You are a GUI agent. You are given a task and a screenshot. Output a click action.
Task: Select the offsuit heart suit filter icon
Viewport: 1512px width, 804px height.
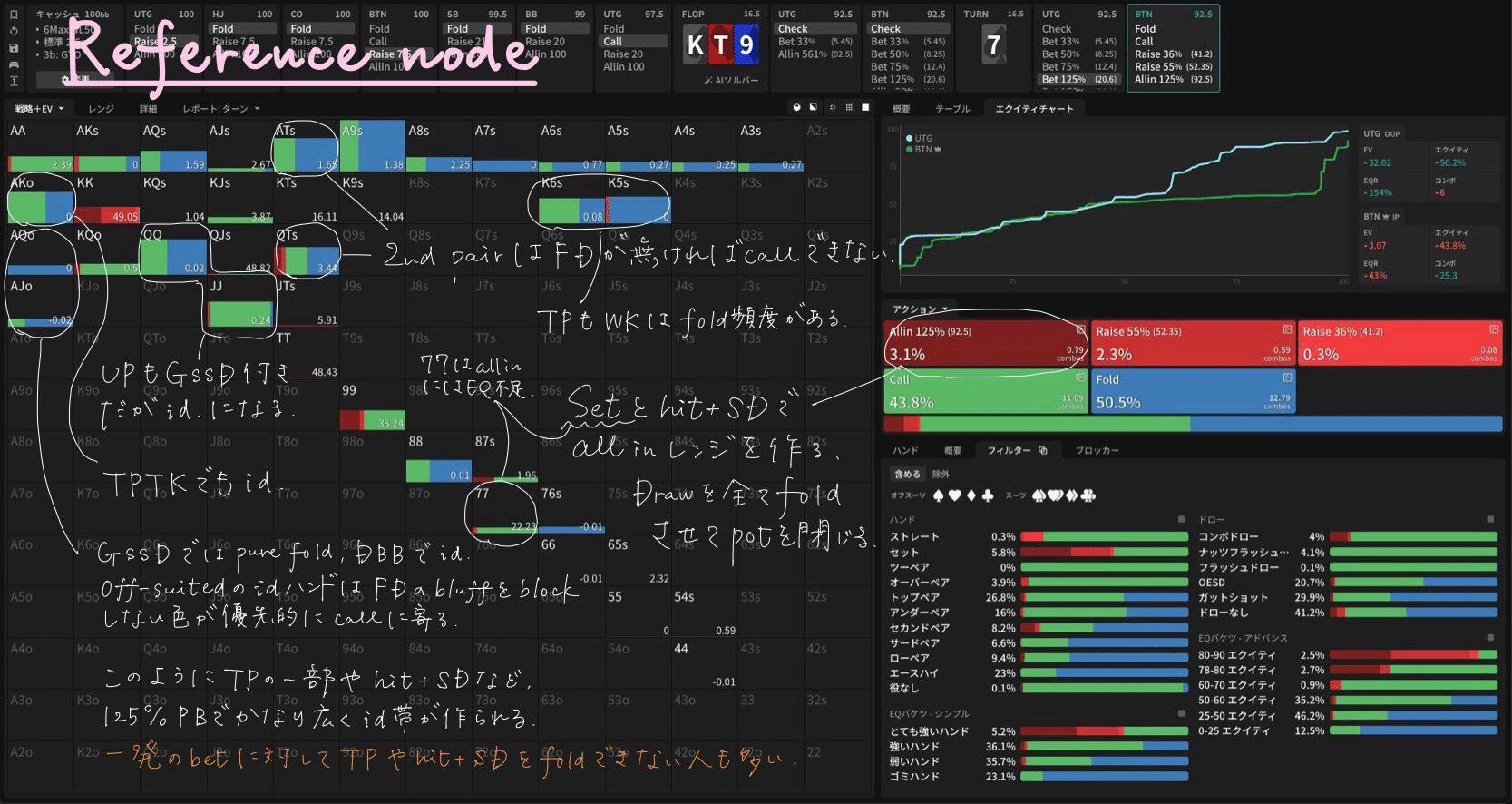(x=954, y=495)
